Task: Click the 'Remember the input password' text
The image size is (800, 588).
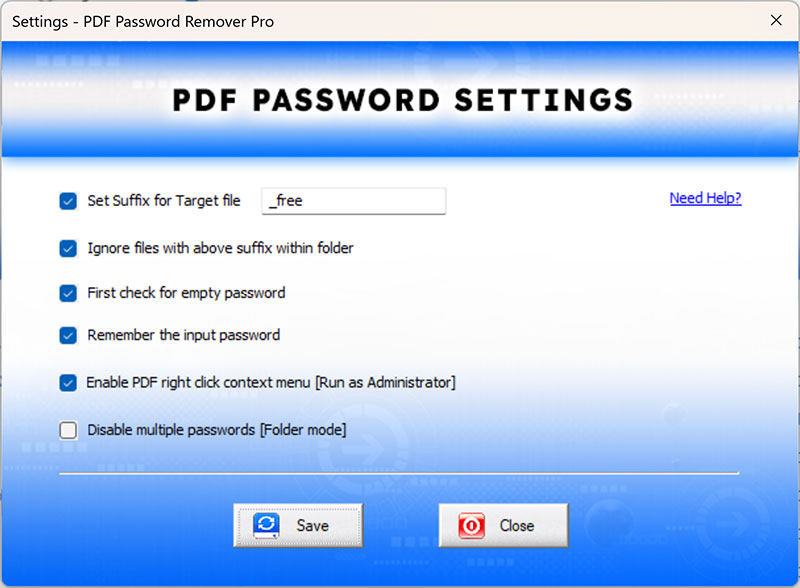Action: point(184,335)
